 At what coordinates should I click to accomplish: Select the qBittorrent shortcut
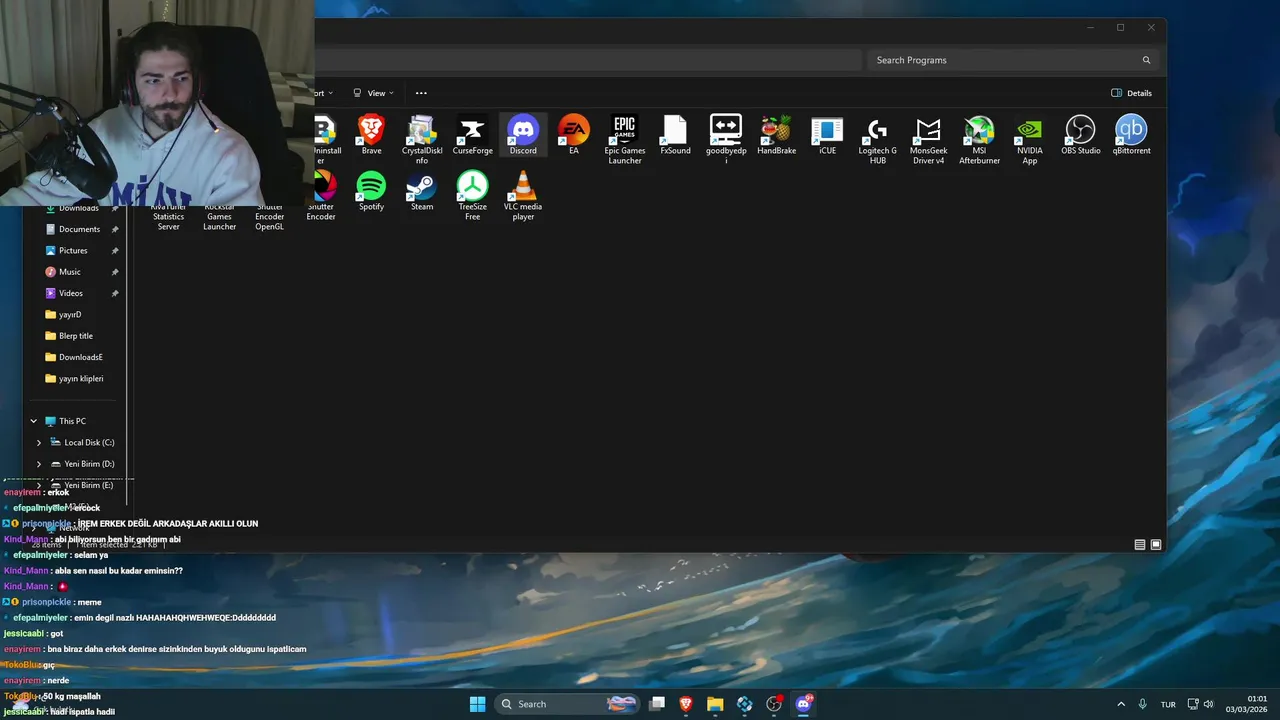[1131, 136]
